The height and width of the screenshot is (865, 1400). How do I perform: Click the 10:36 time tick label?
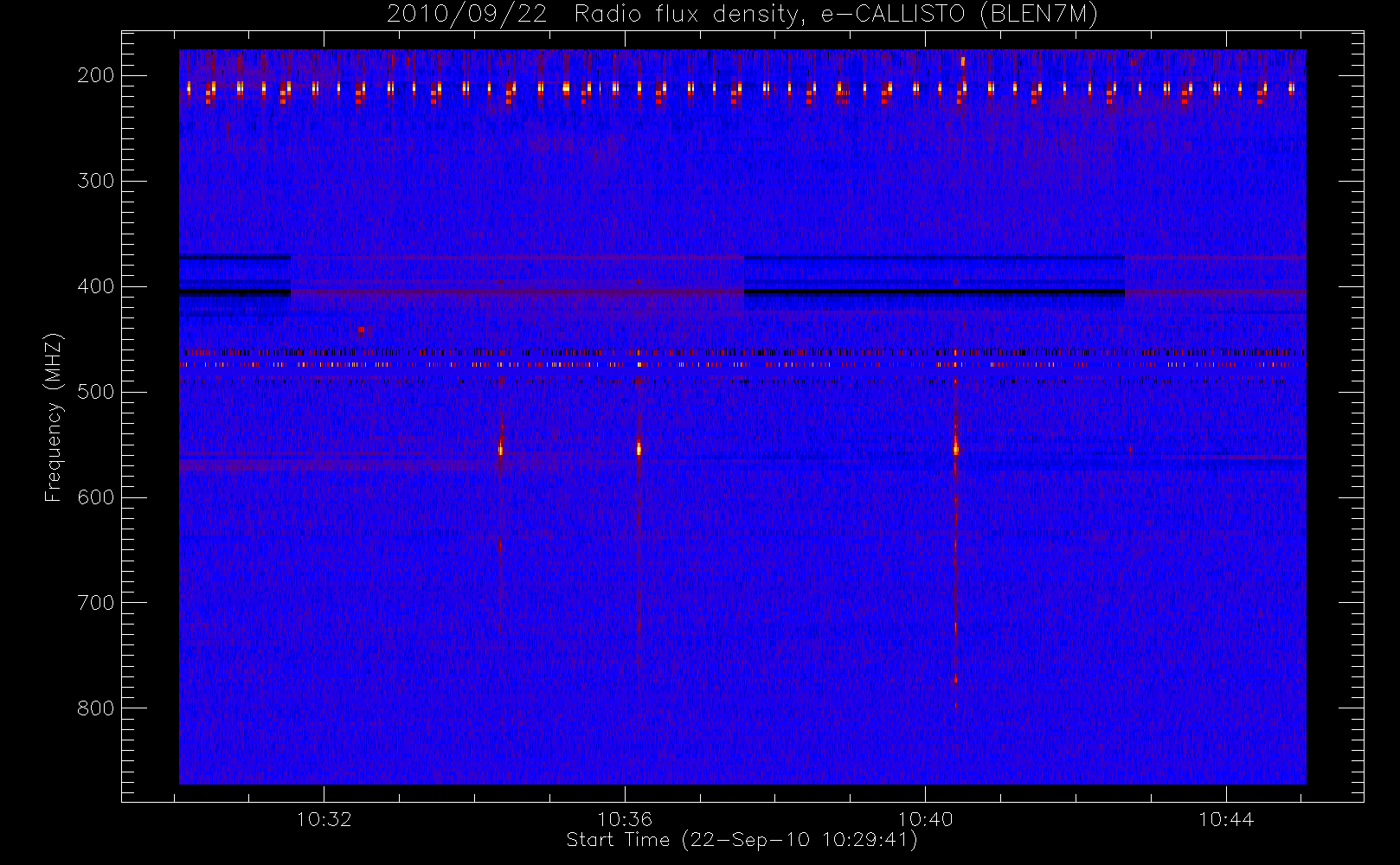click(x=625, y=819)
